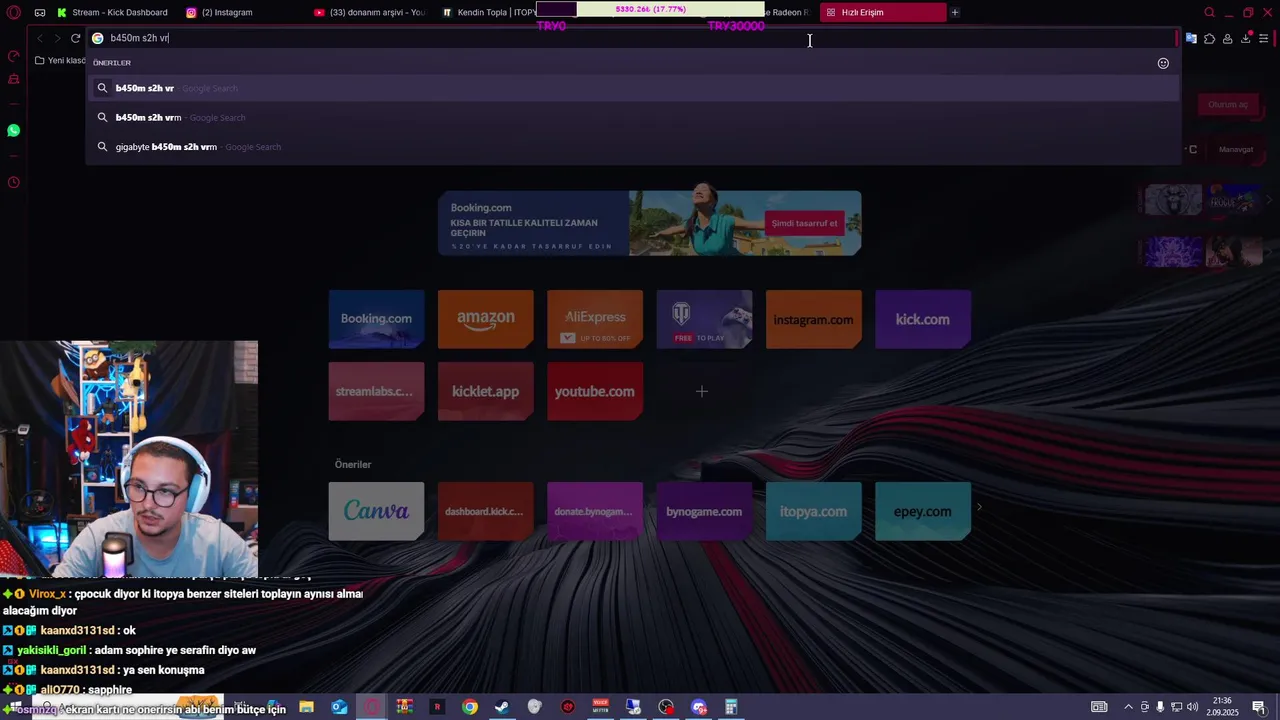Show next game thumbnails with top chevron
The image size is (1280, 720).
pos(1270,200)
